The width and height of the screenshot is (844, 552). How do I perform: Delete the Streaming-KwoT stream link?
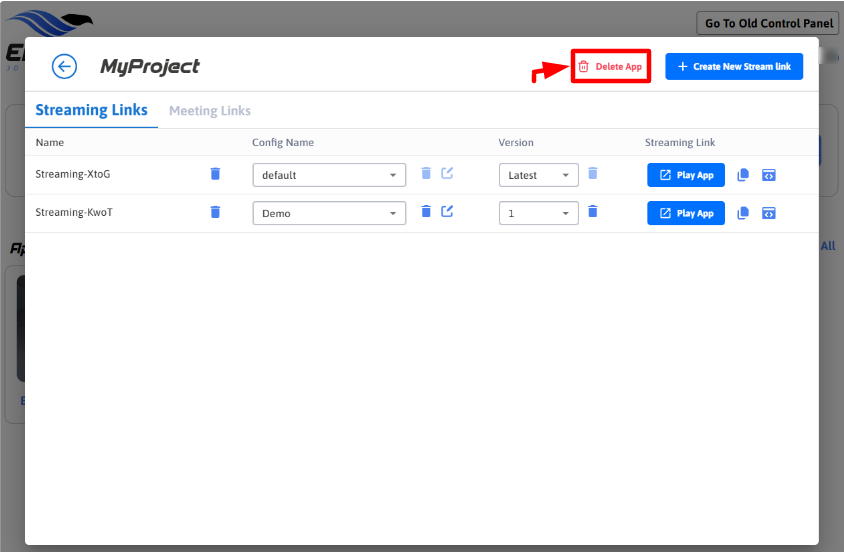tap(215, 212)
